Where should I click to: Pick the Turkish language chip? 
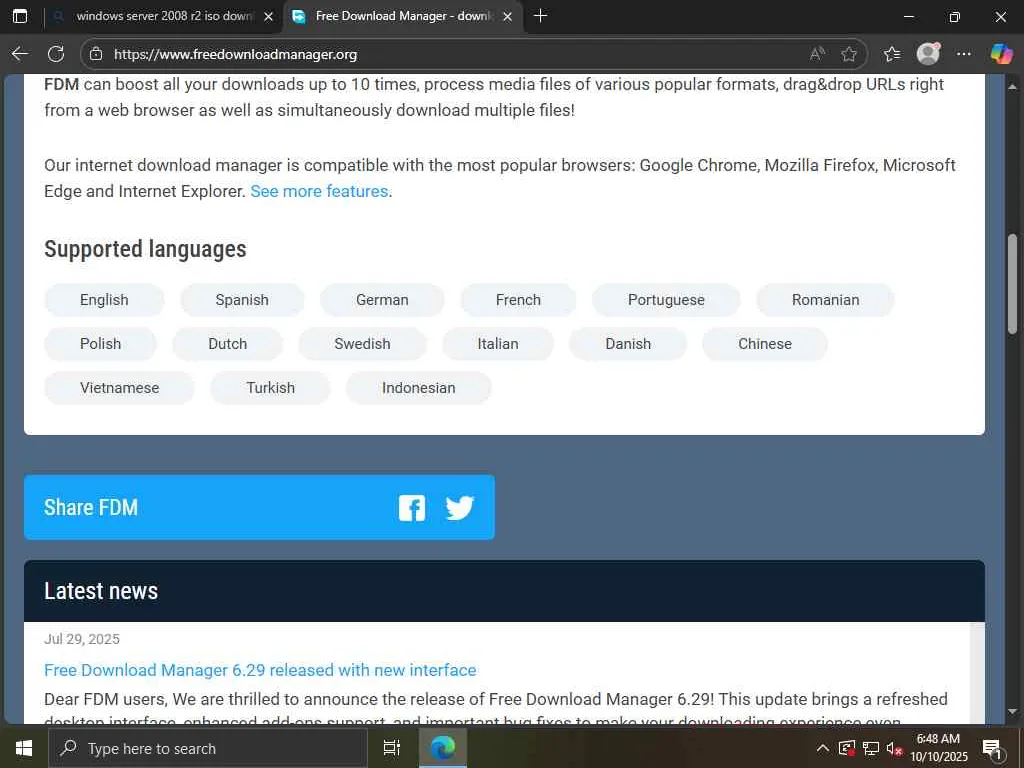coord(270,388)
